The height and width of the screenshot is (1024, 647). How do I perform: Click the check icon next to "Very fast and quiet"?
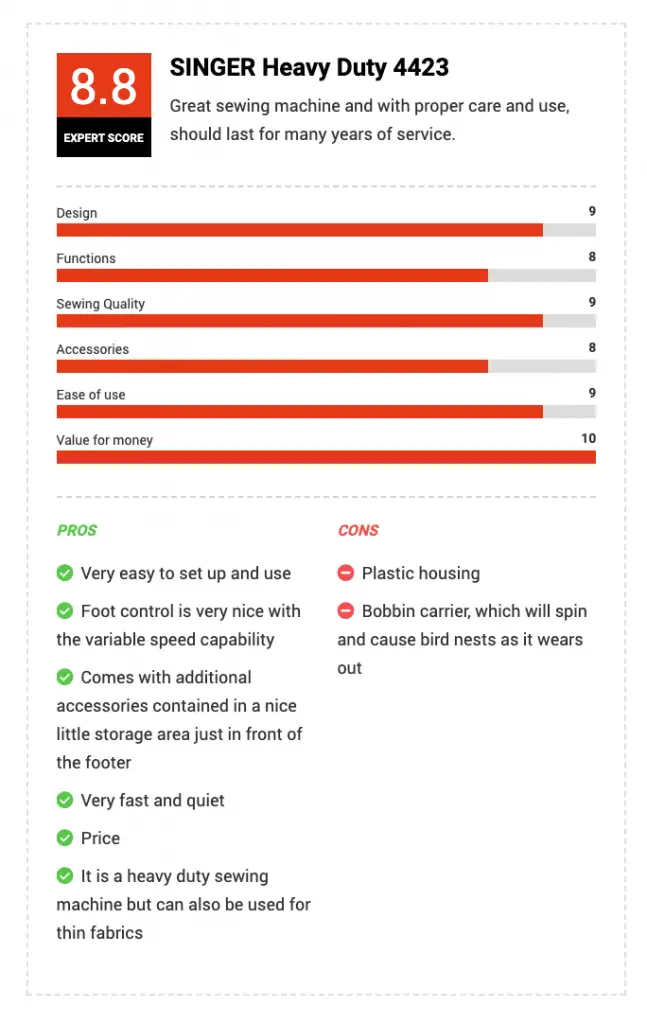pyautogui.click(x=65, y=799)
